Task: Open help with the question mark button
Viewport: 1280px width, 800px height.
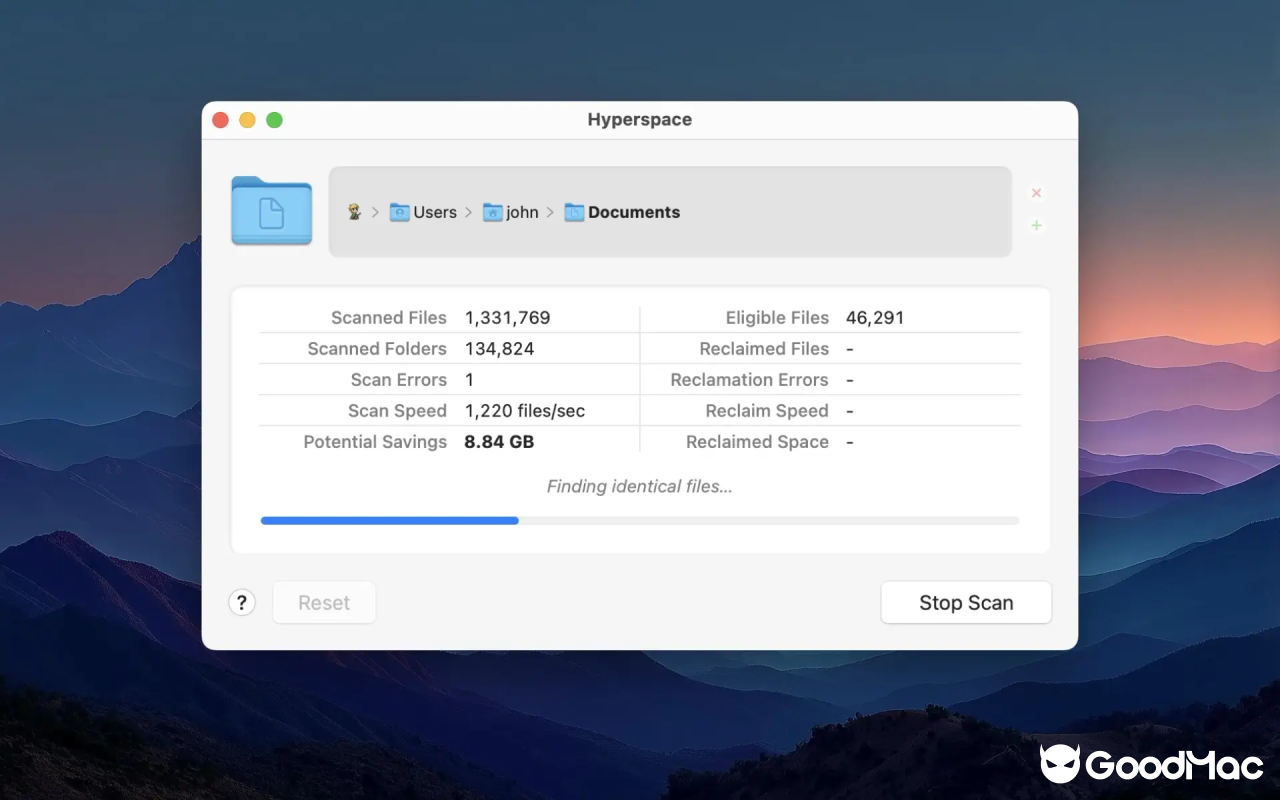Action: [x=242, y=602]
